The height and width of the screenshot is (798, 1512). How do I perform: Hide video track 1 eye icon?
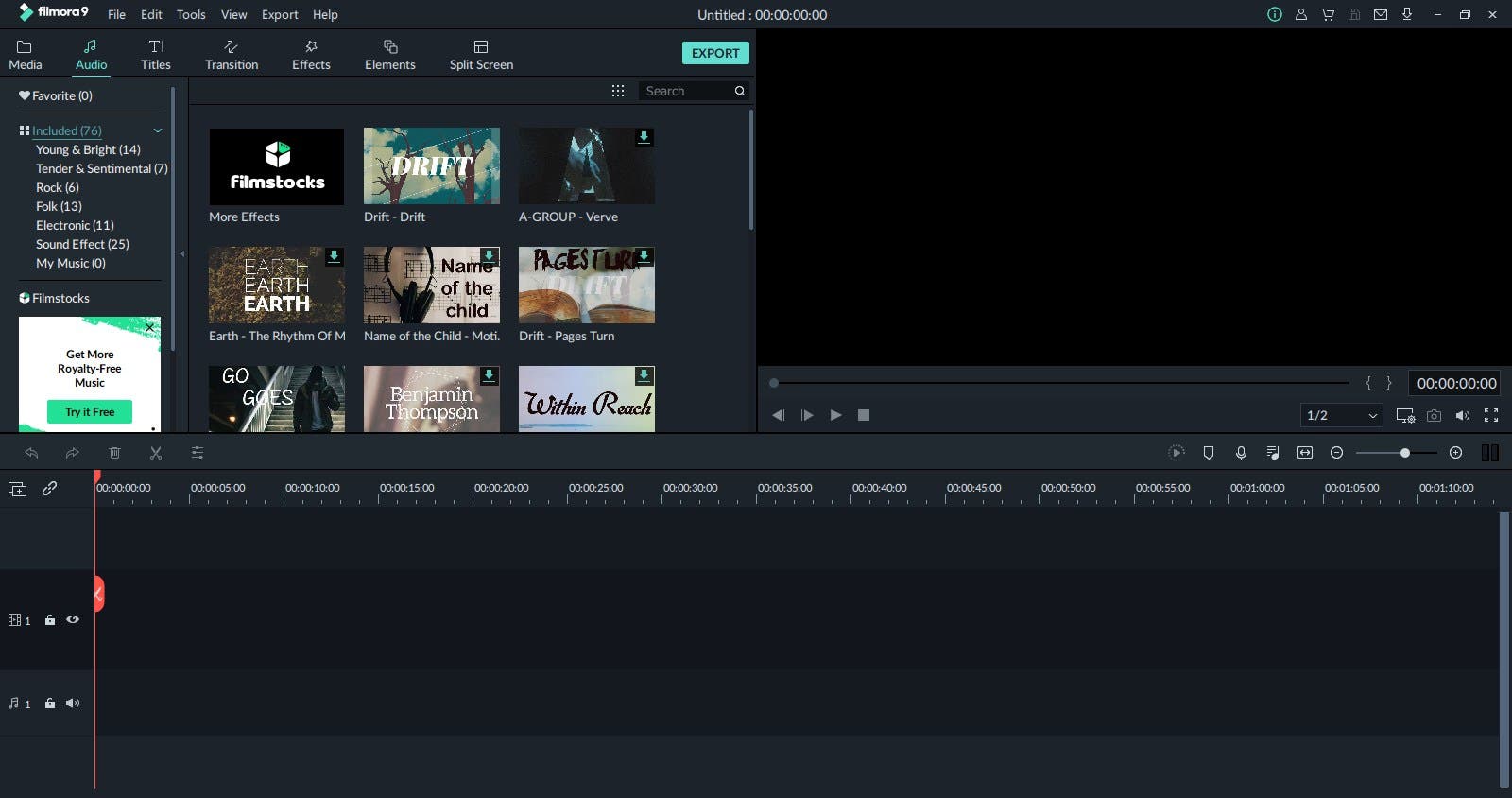pyautogui.click(x=73, y=619)
